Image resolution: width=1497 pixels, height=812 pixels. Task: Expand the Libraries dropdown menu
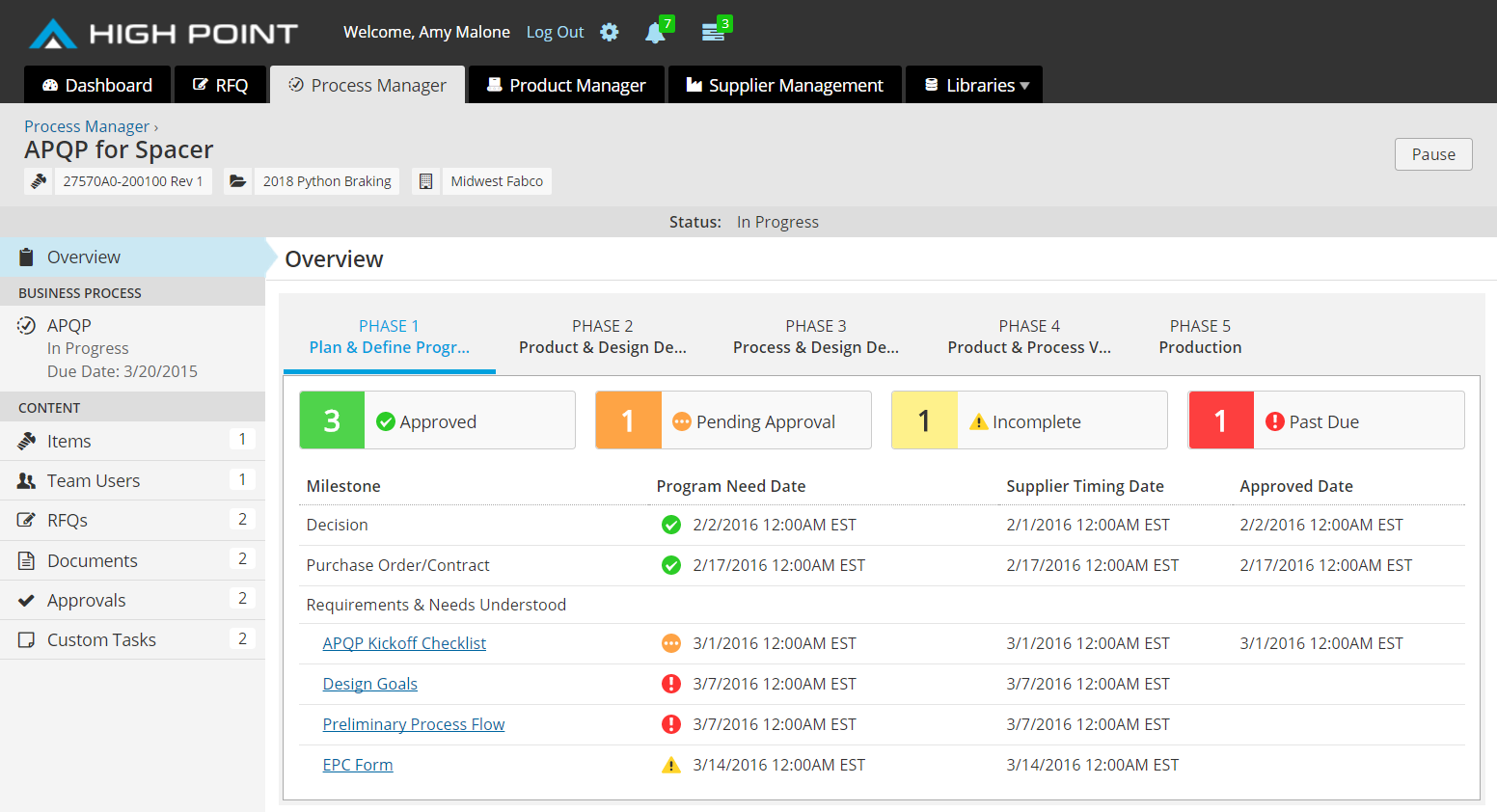point(974,85)
